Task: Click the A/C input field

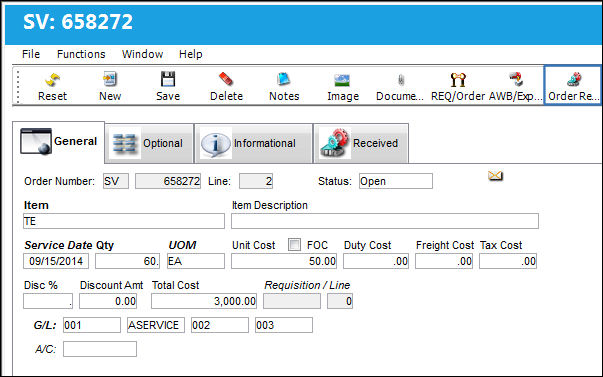Action: [x=100, y=349]
